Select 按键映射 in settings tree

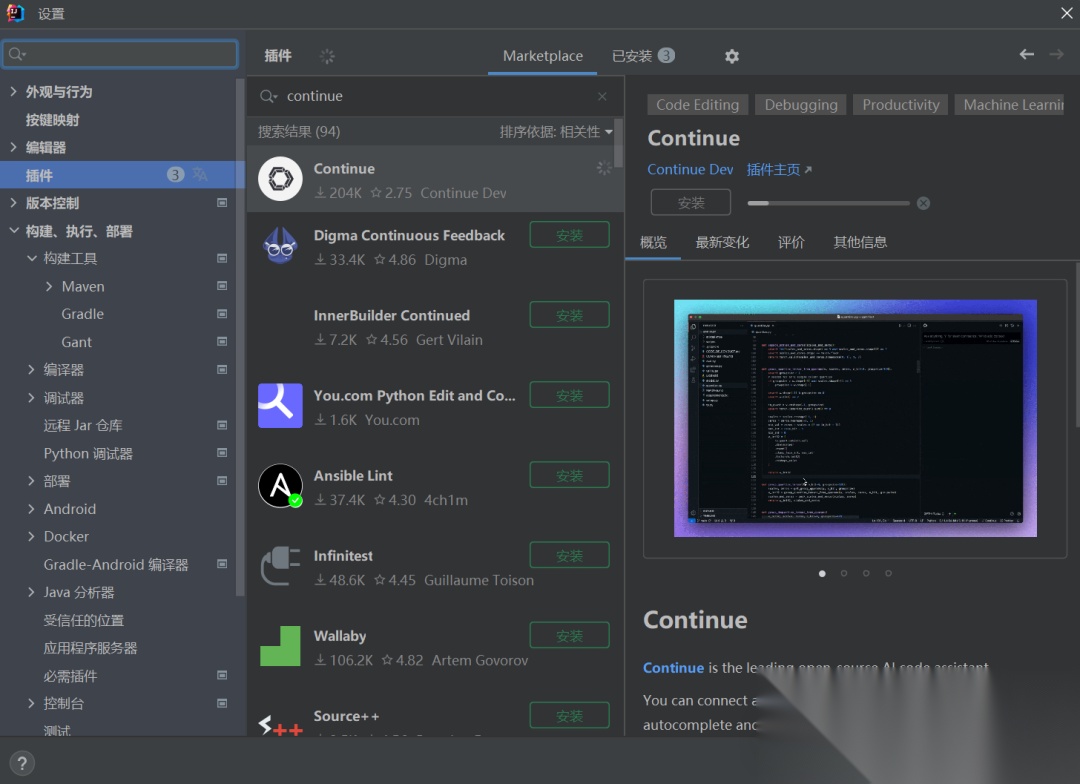53,120
